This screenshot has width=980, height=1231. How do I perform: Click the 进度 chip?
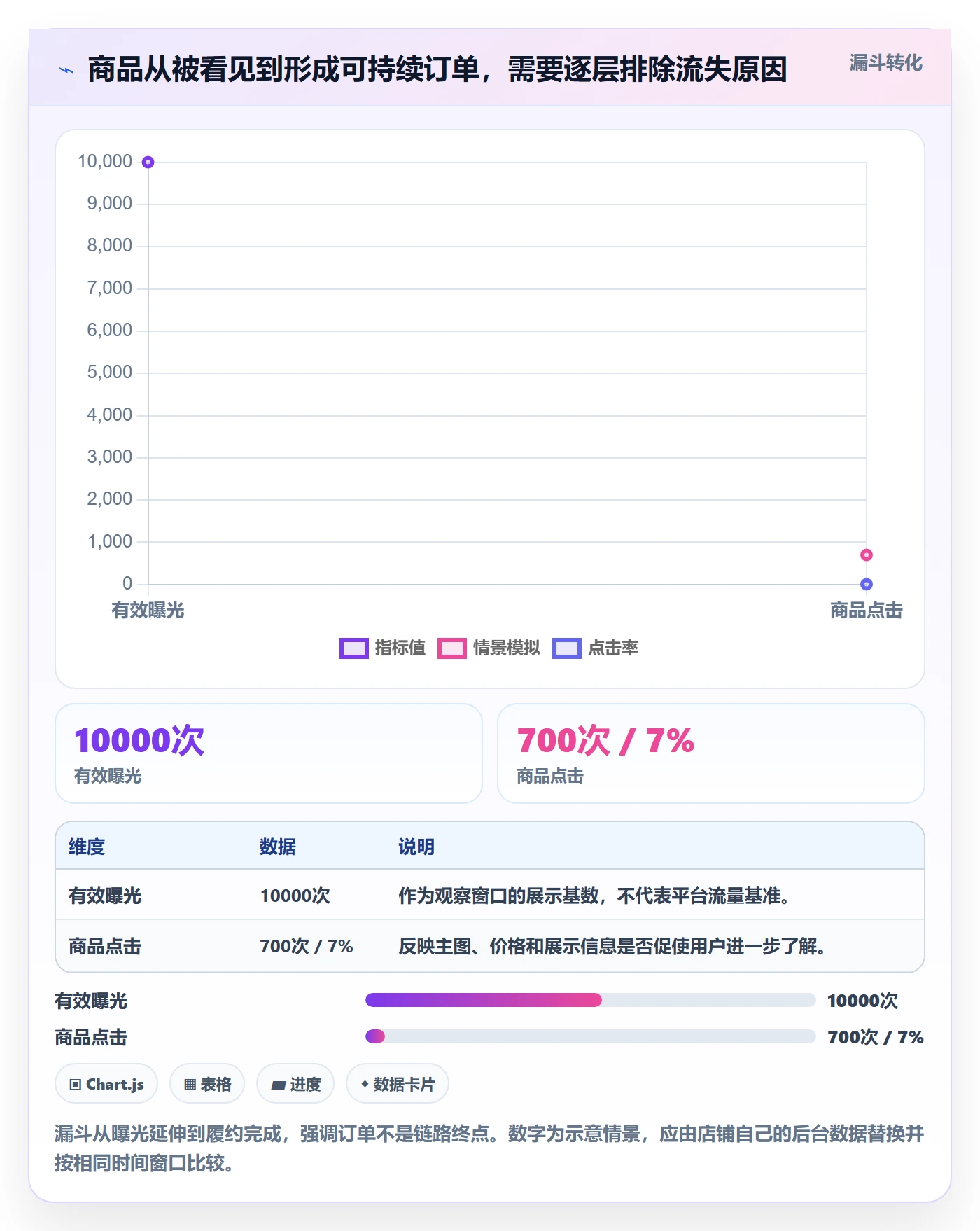(295, 1084)
